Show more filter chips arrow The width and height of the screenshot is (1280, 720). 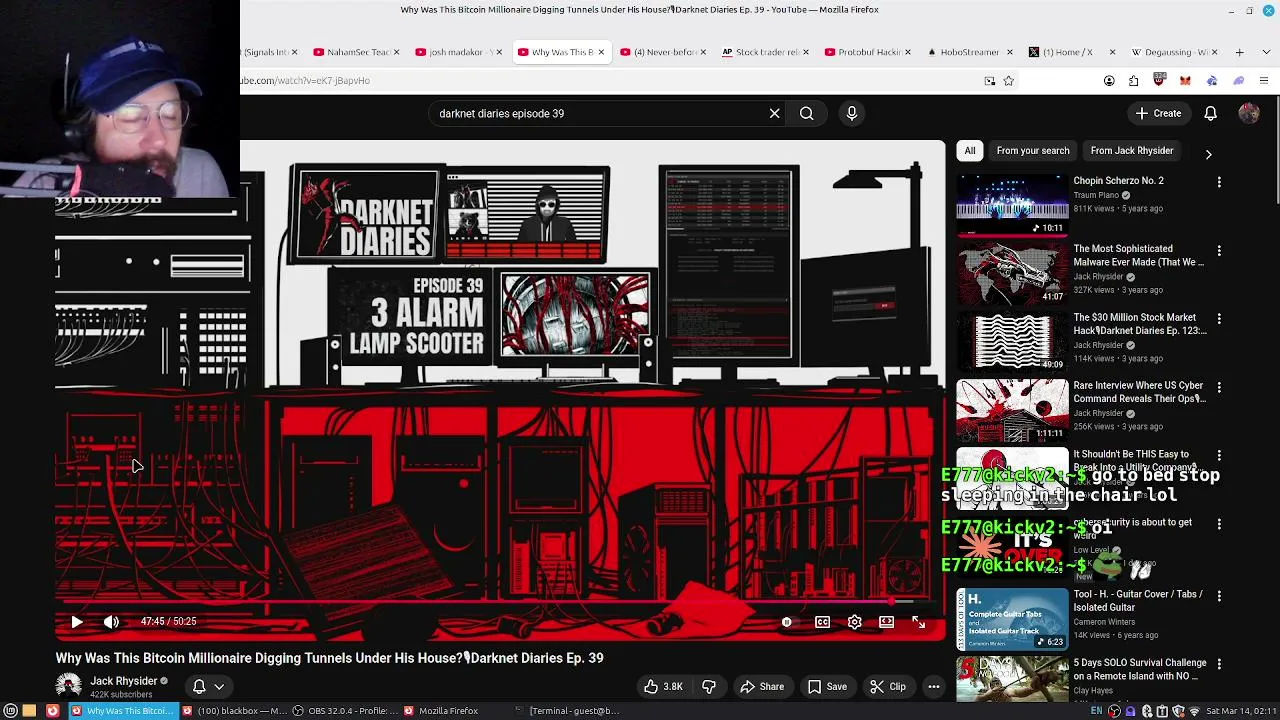[1208, 154]
